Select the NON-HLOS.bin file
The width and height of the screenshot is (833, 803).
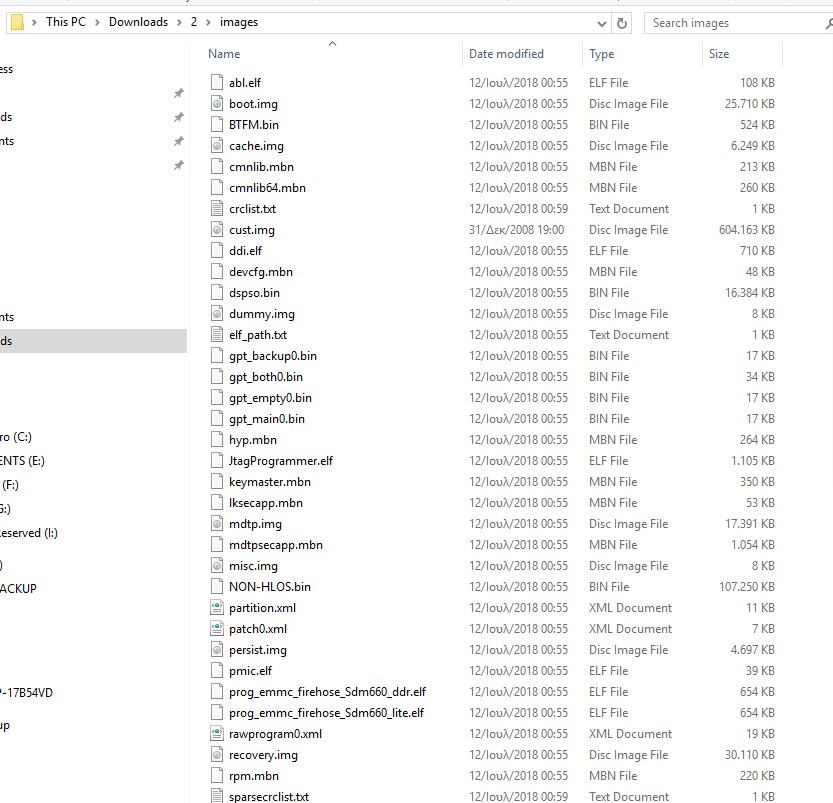269,587
